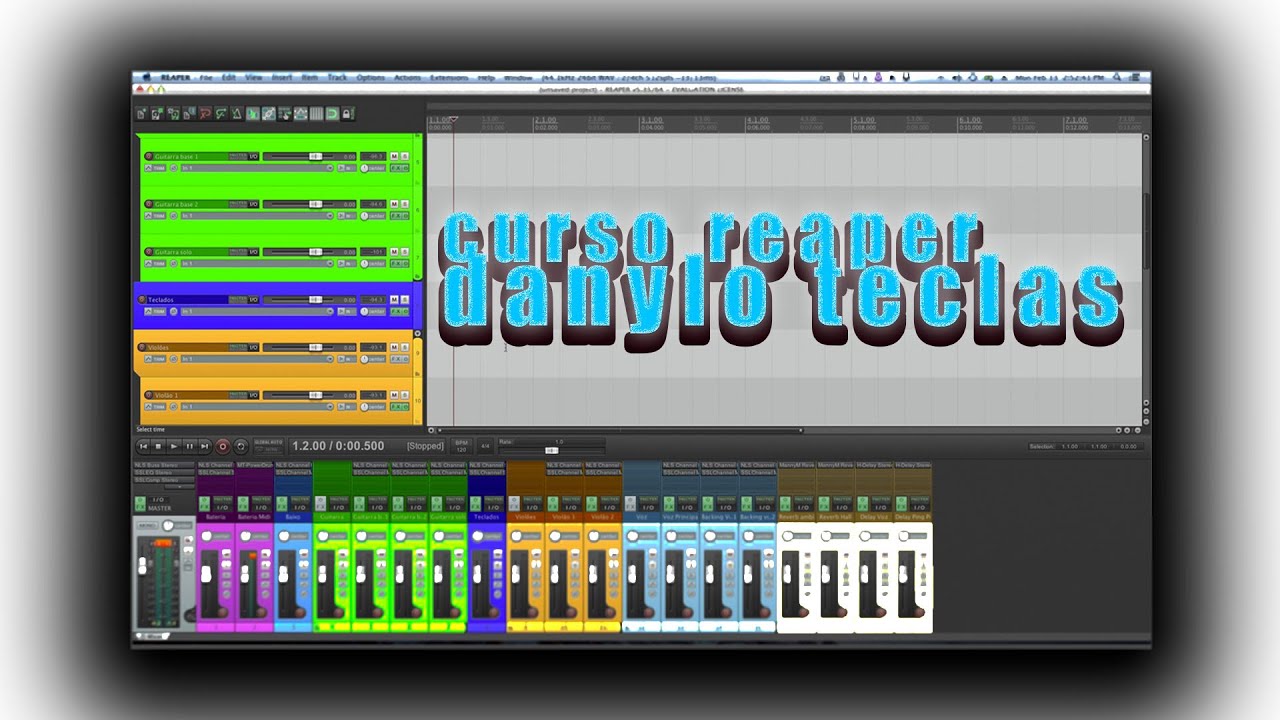Toggle the transport Repeat button
Viewport: 1280px width, 720px height.
[x=241, y=446]
